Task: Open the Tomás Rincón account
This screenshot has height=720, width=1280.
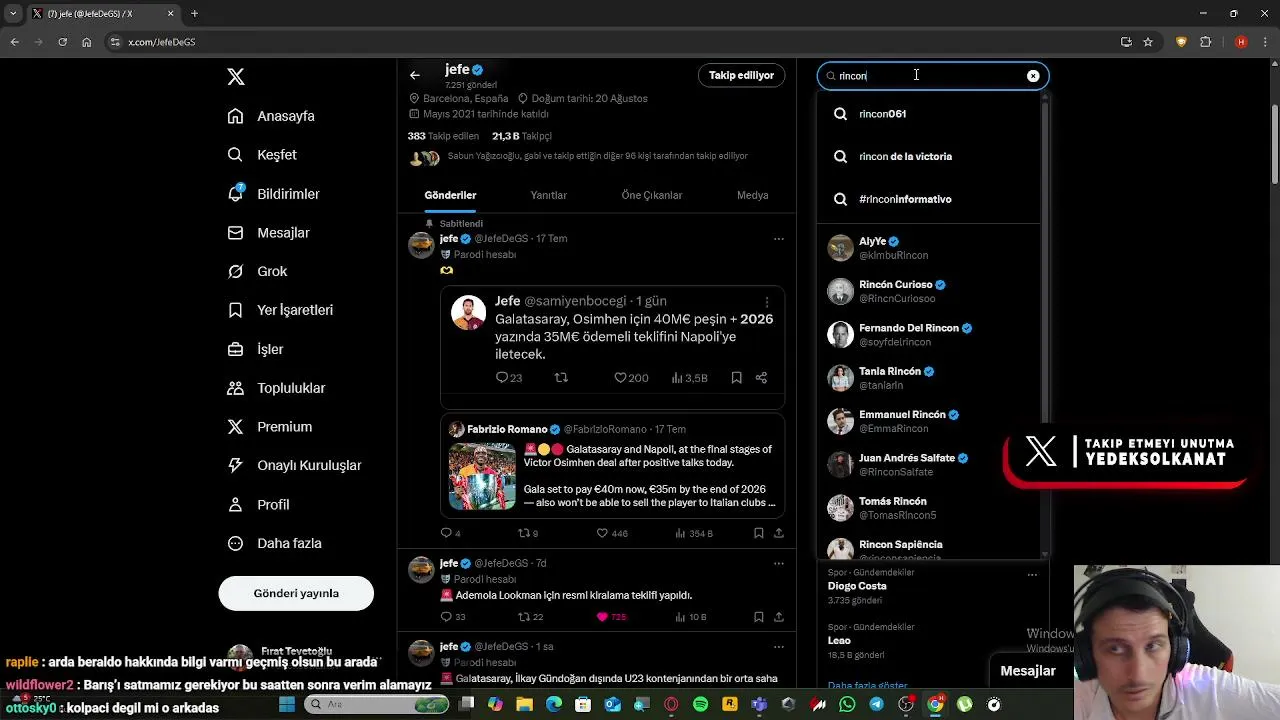Action: coord(928,508)
